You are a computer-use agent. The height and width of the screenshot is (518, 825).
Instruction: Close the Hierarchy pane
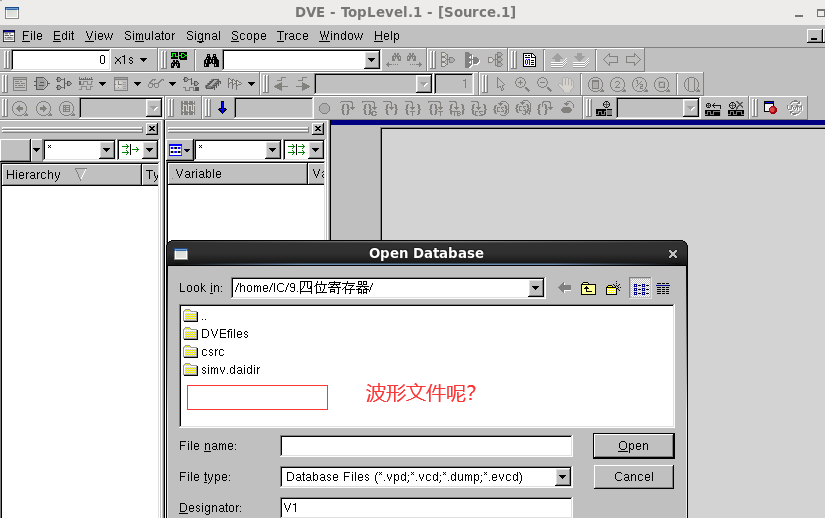(x=152, y=129)
